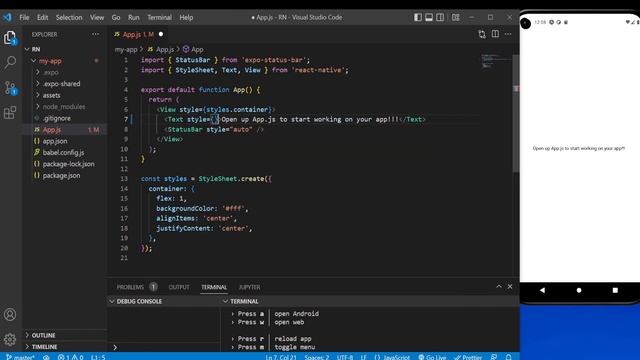This screenshot has width=640, height=360.
Task: Toggle the primary side bar
Action: (418, 17)
